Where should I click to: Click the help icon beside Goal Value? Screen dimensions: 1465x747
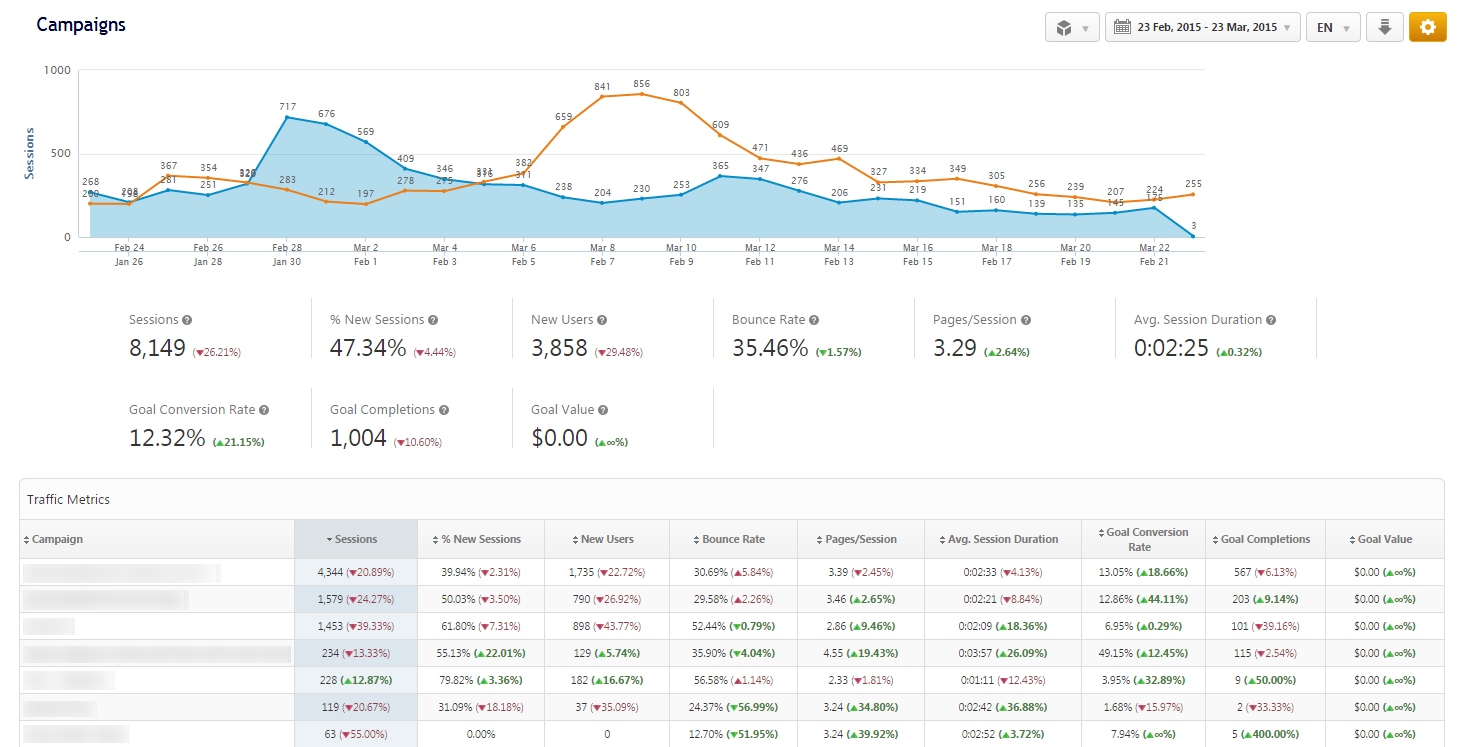point(603,410)
